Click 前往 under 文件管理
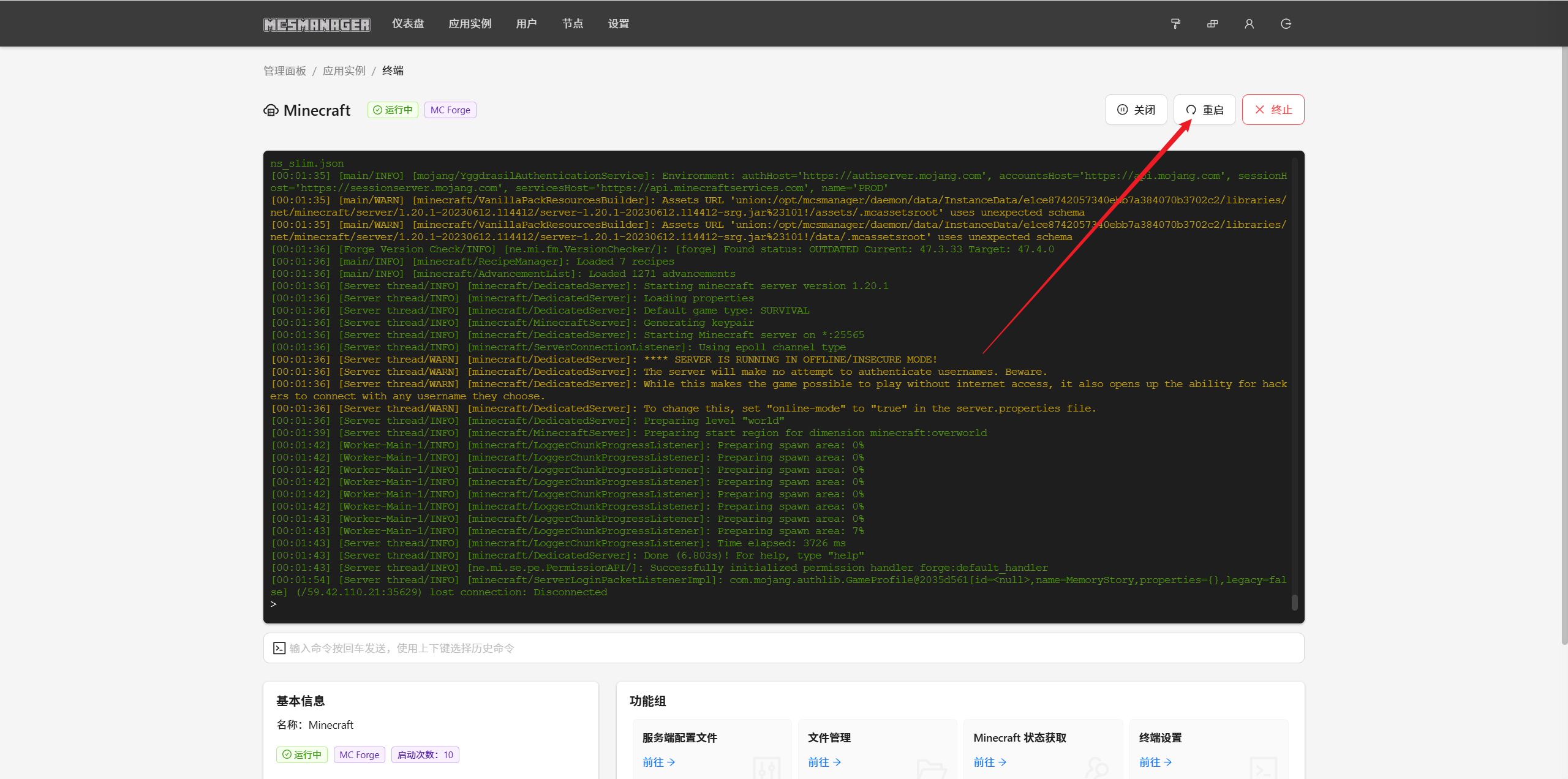The width and height of the screenshot is (1568, 779). click(824, 762)
